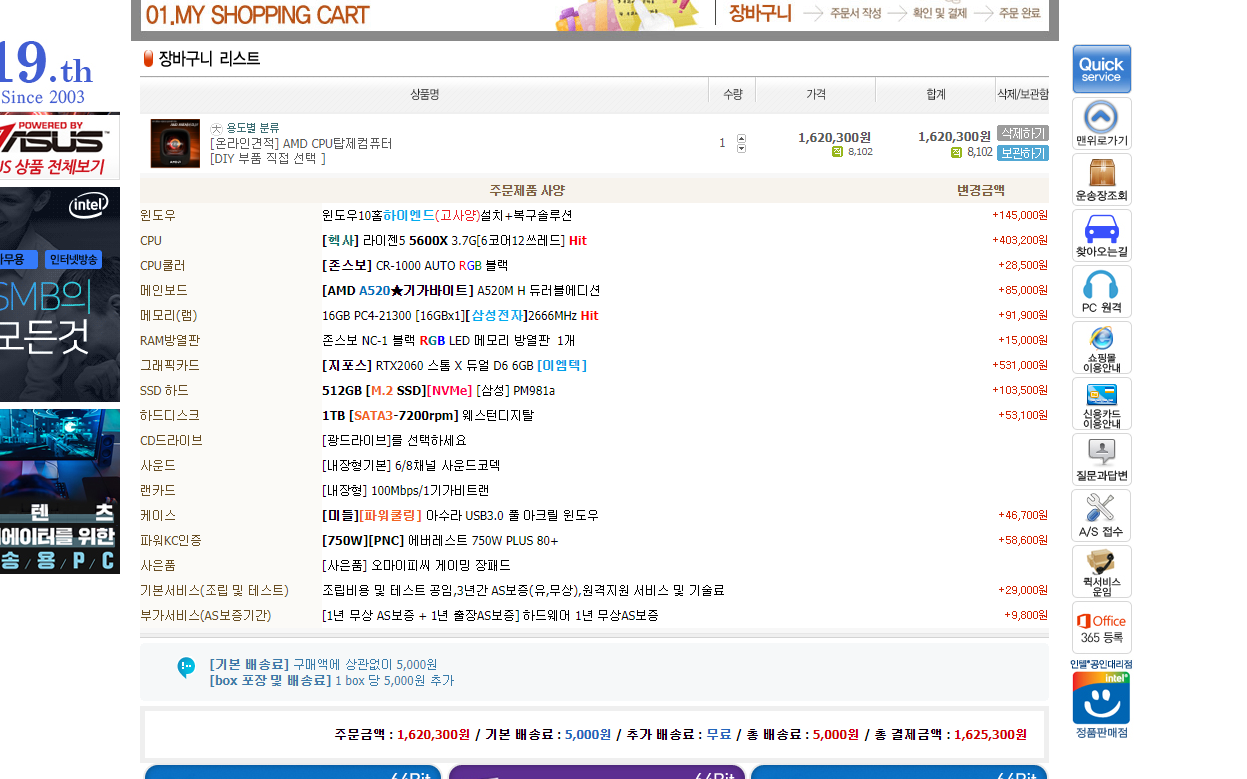1247x779 pixels.
Task: Open A/S 접수 repair request icon
Action: coord(1101,516)
